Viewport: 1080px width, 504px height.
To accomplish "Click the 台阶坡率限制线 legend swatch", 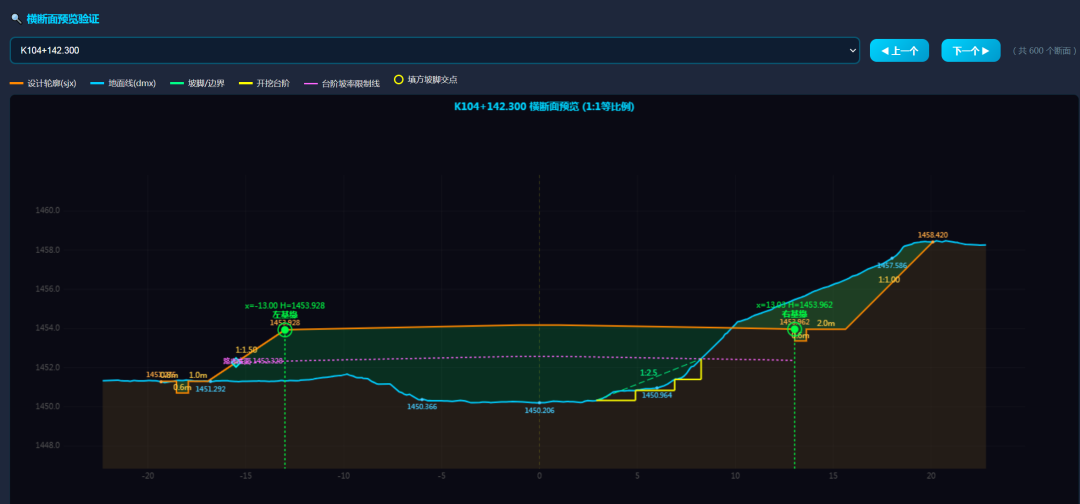I will tap(311, 83).
